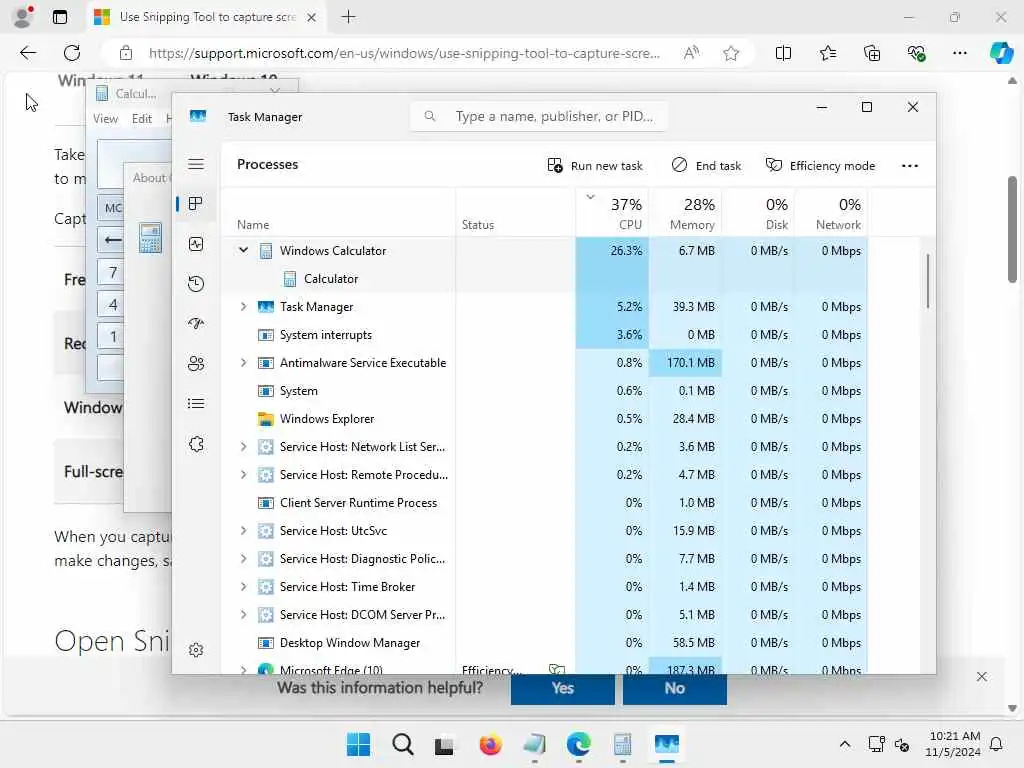This screenshot has width=1024, height=768.
Task: Open Users page icon in sidebar
Action: [196, 364]
